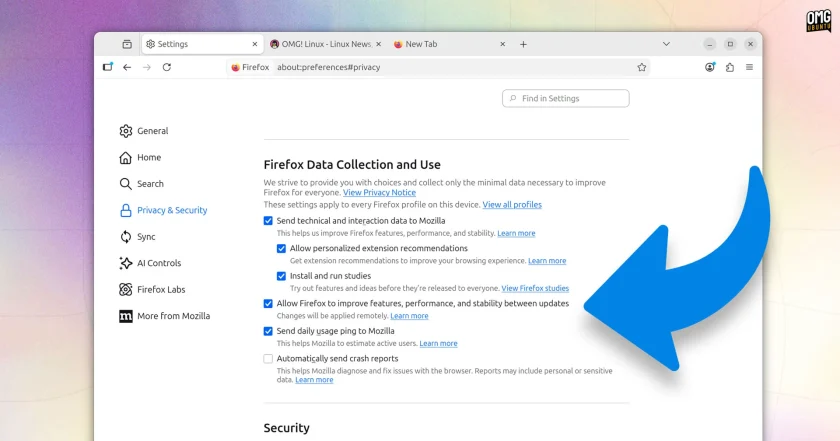This screenshot has width=840, height=441.
Task: Open the list all tabs chevron
Action: click(666, 44)
